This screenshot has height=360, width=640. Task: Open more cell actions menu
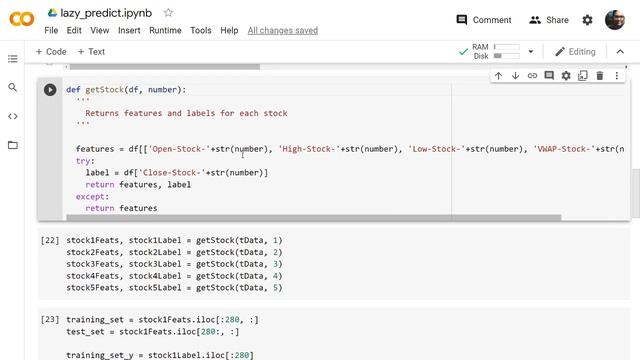[617, 76]
